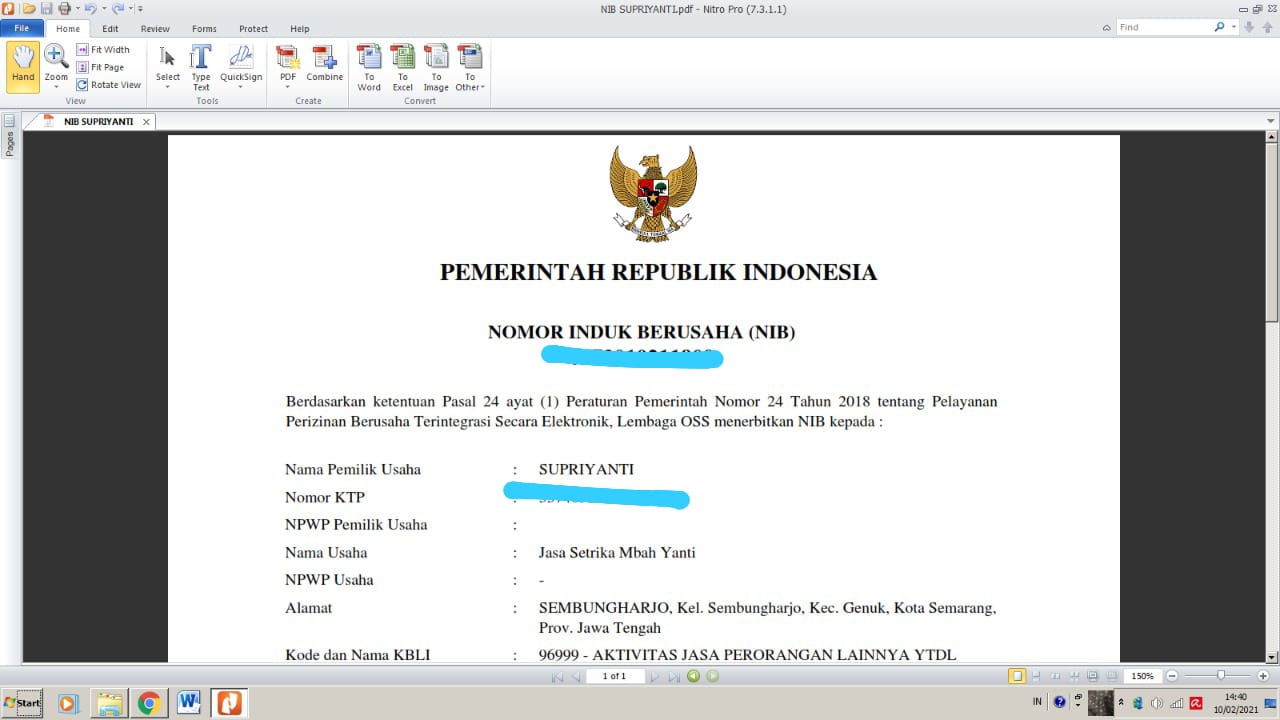Viewport: 1280px width, 720px height.
Task: Choose the Select tool
Action: 168,68
